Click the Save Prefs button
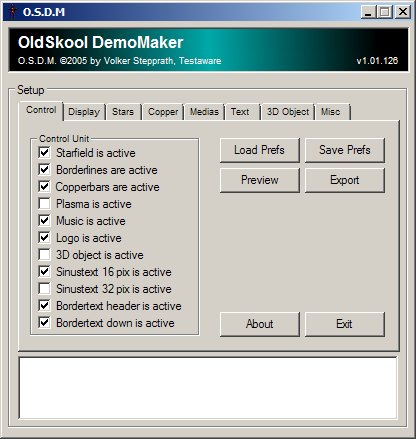 pyautogui.click(x=345, y=150)
